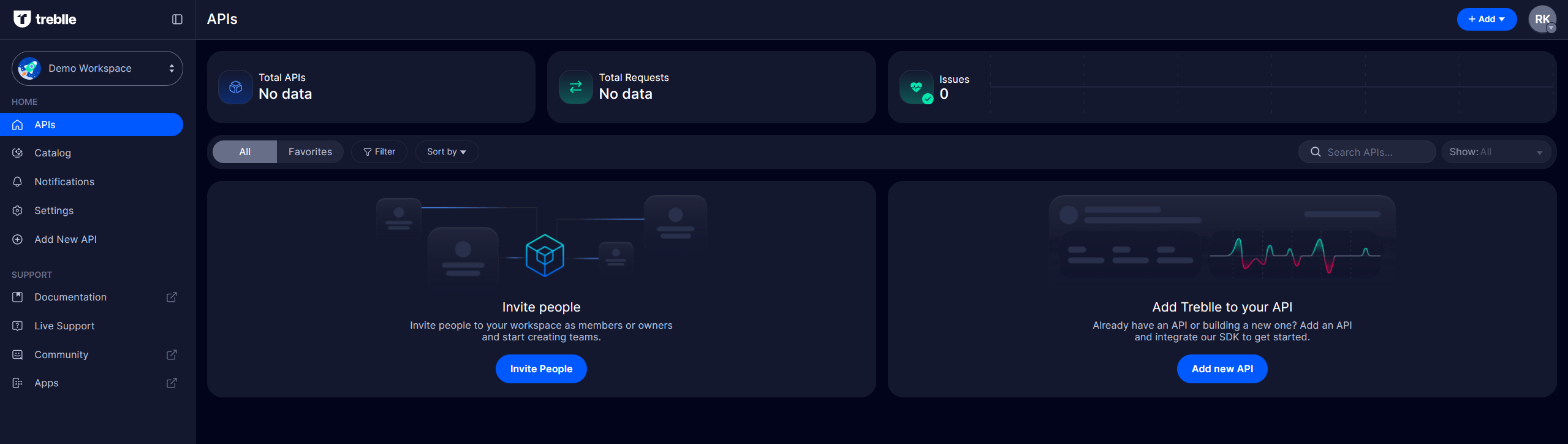Click the Live Support question icon
The height and width of the screenshot is (444, 1568).
(18, 326)
